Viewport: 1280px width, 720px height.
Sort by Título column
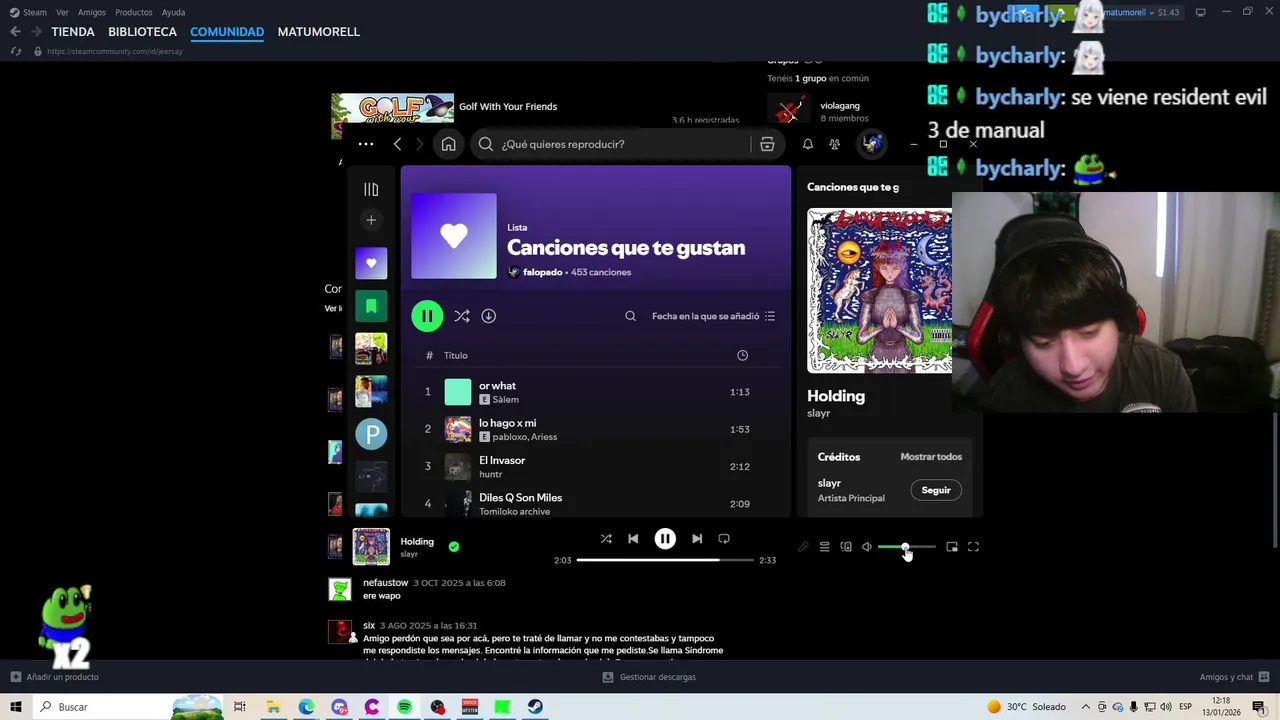pos(455,355)
